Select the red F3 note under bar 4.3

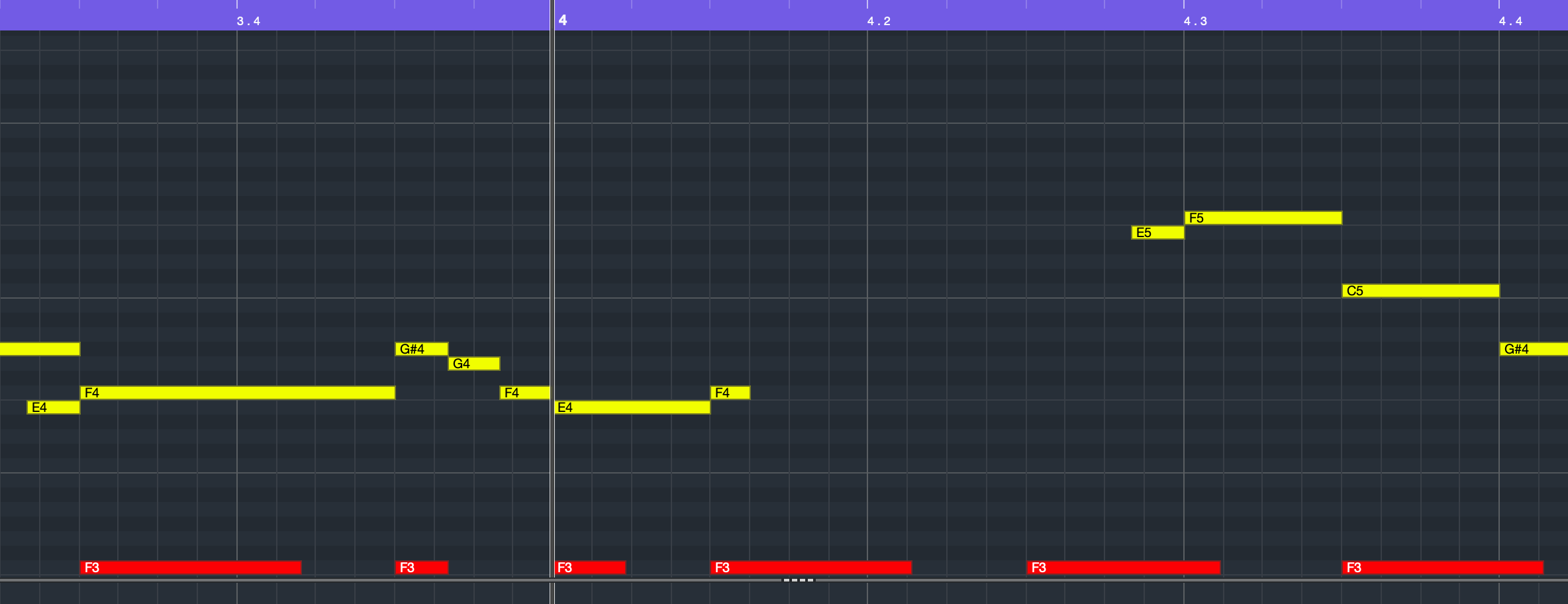point(1126,568)
